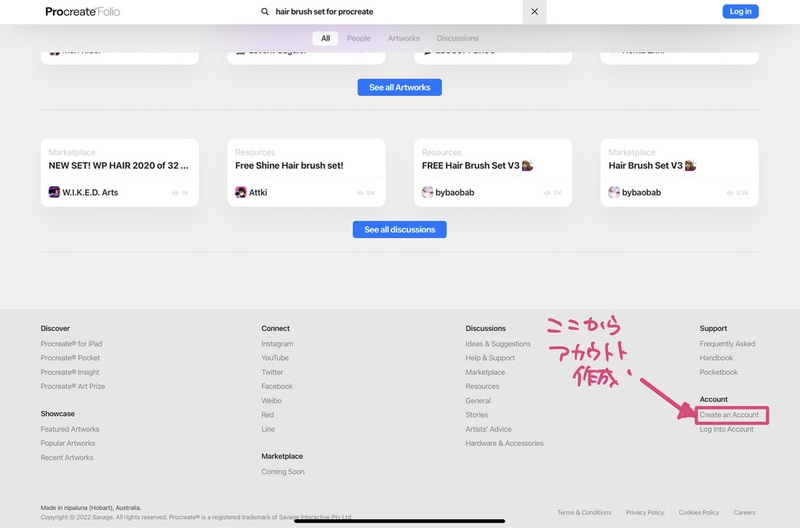Open Discussions footer heading

[x=486, y=329]
